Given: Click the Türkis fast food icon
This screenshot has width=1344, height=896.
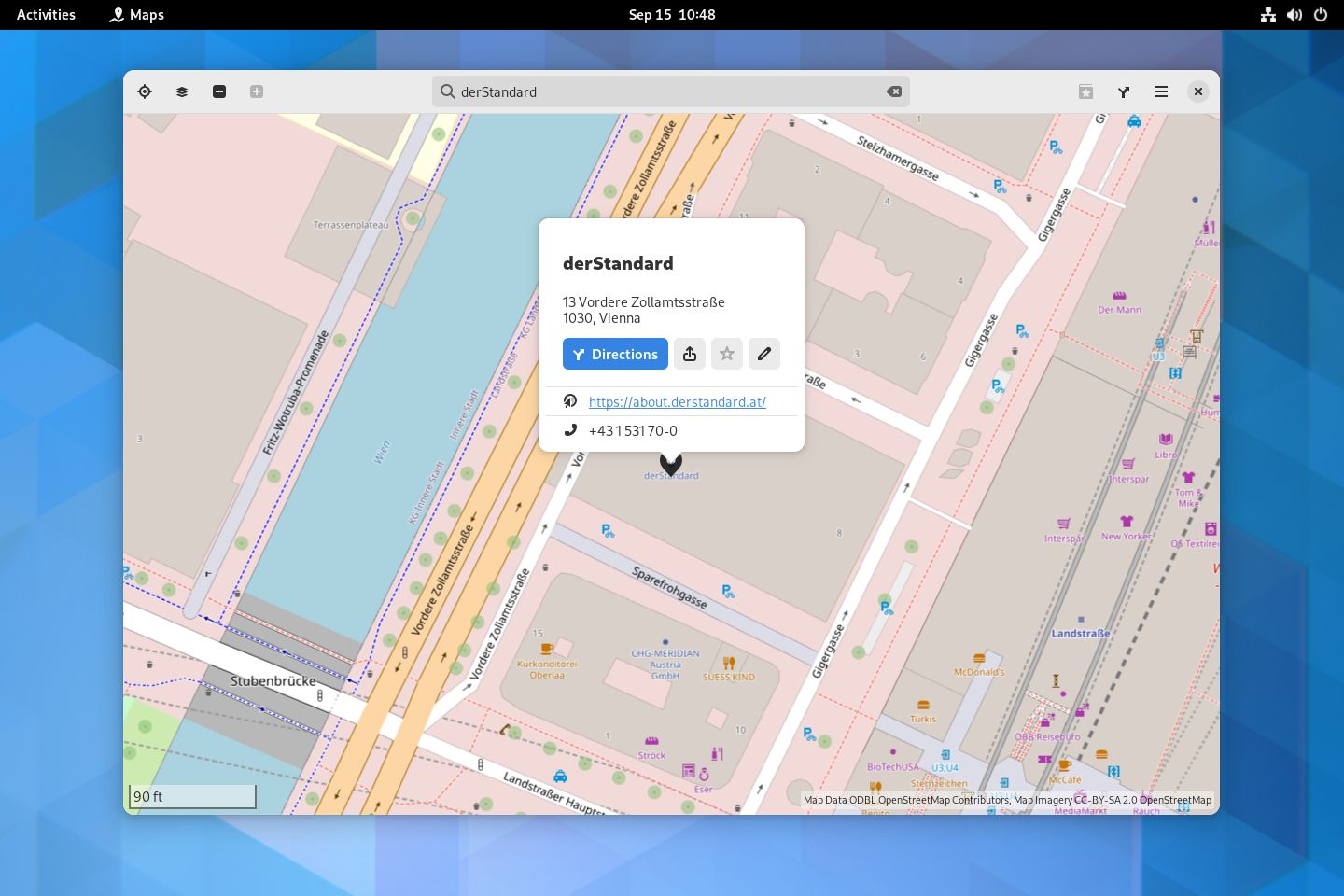Looking at the screenshot, I should point(923,706).
